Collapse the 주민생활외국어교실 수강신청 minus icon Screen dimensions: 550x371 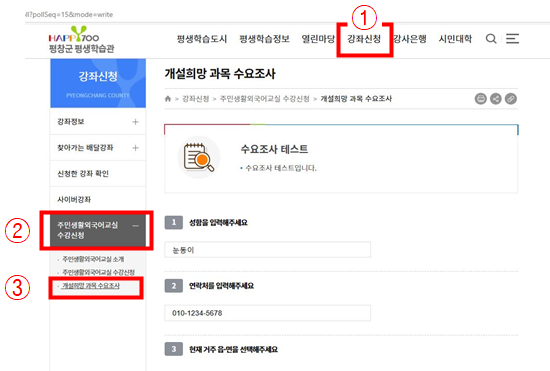[x=135, y=226]
